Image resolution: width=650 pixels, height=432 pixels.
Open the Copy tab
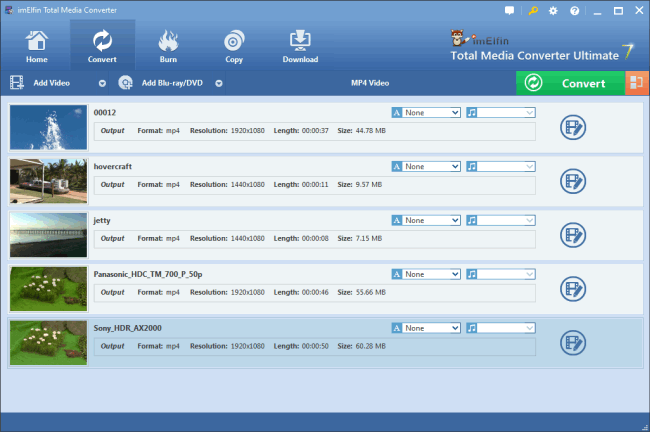234,46
